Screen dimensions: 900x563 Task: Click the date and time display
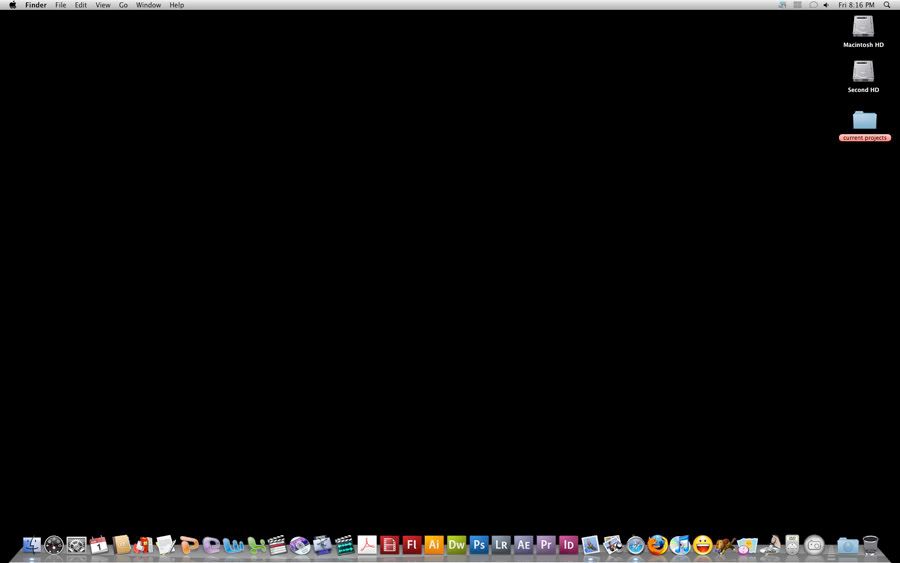click(856, 5)
